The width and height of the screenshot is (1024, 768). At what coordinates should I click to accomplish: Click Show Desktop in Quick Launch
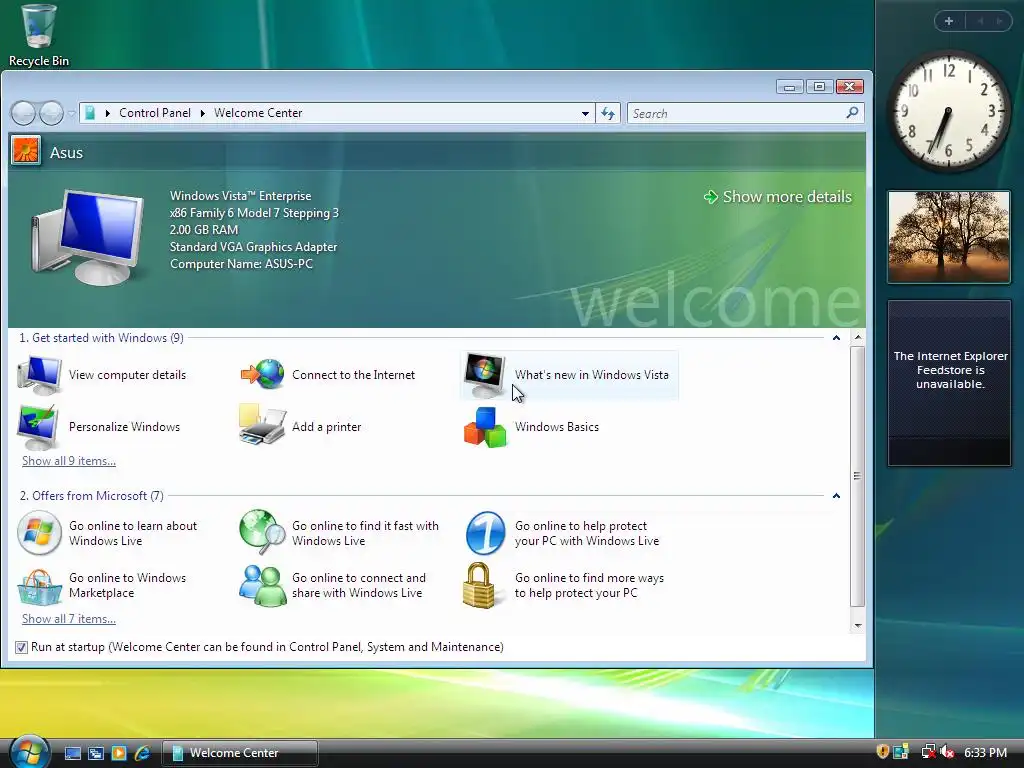(x=72, y=753)
